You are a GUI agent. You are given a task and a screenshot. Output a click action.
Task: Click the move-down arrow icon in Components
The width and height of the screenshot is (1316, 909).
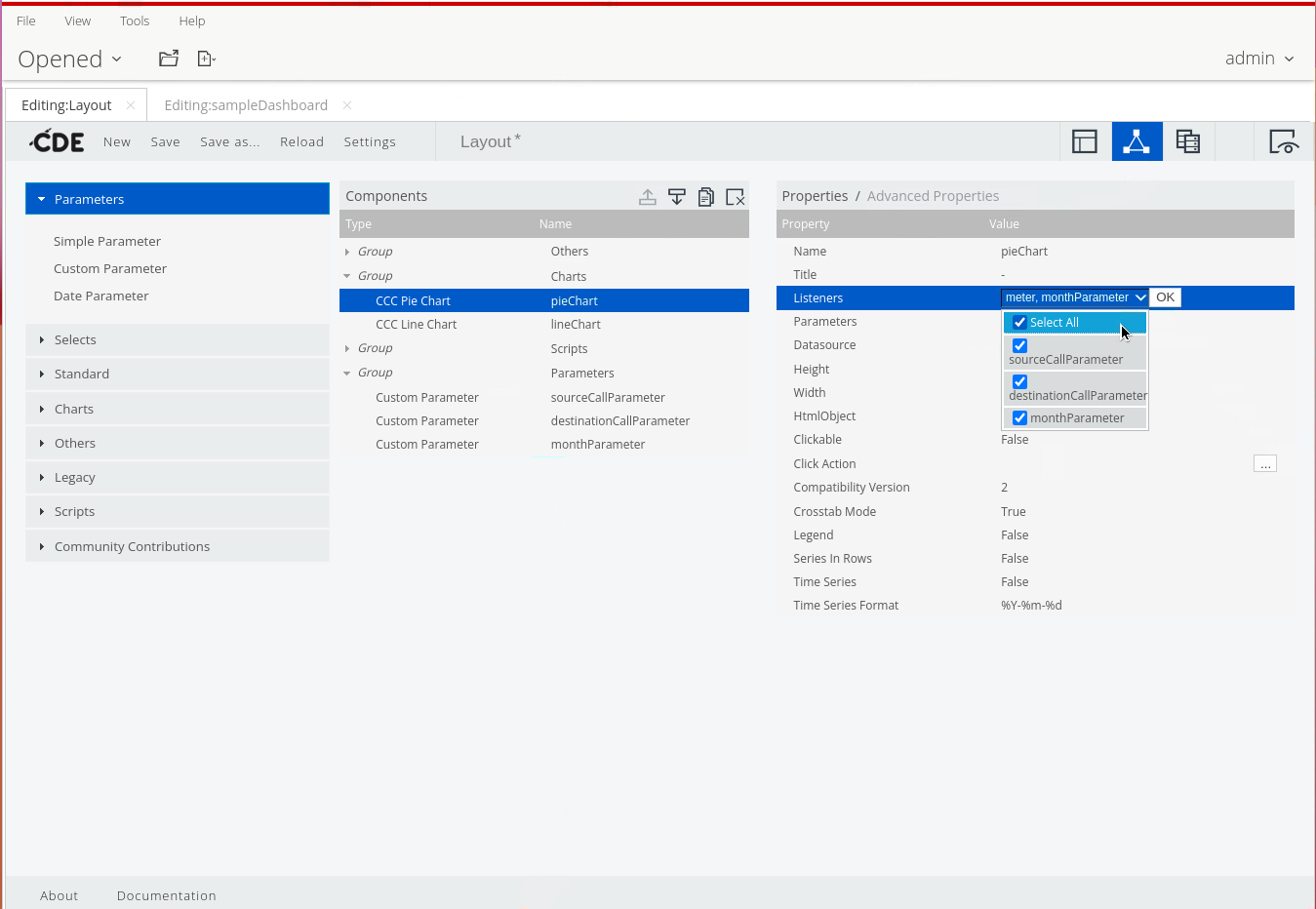[677, 197]
